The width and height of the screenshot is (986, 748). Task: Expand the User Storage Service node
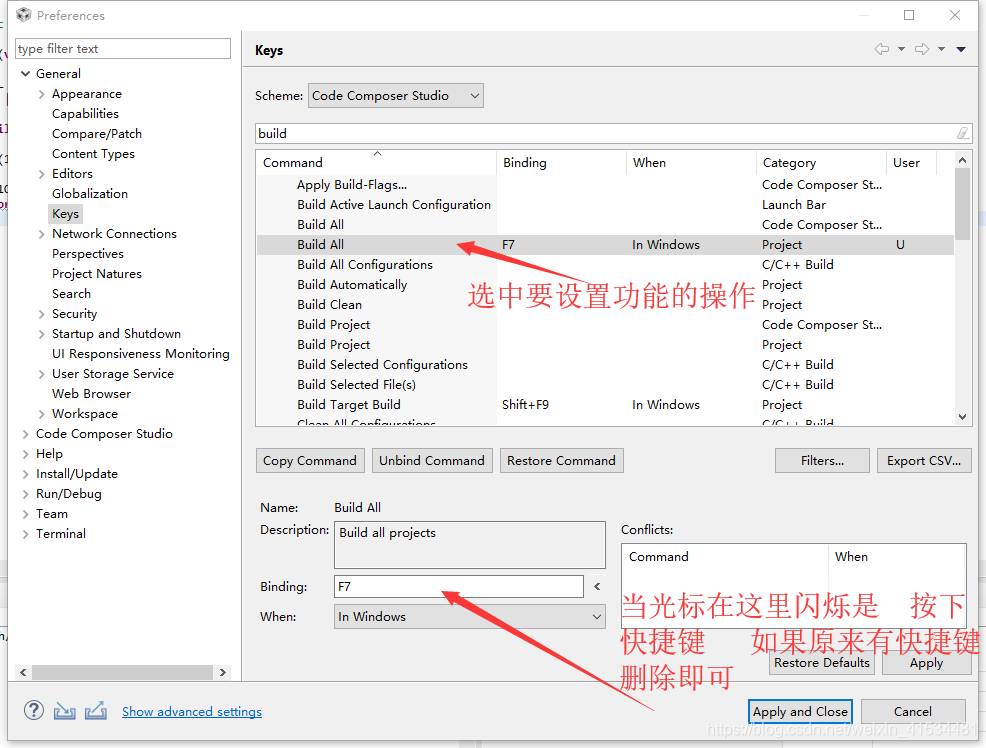click(42, 375)
